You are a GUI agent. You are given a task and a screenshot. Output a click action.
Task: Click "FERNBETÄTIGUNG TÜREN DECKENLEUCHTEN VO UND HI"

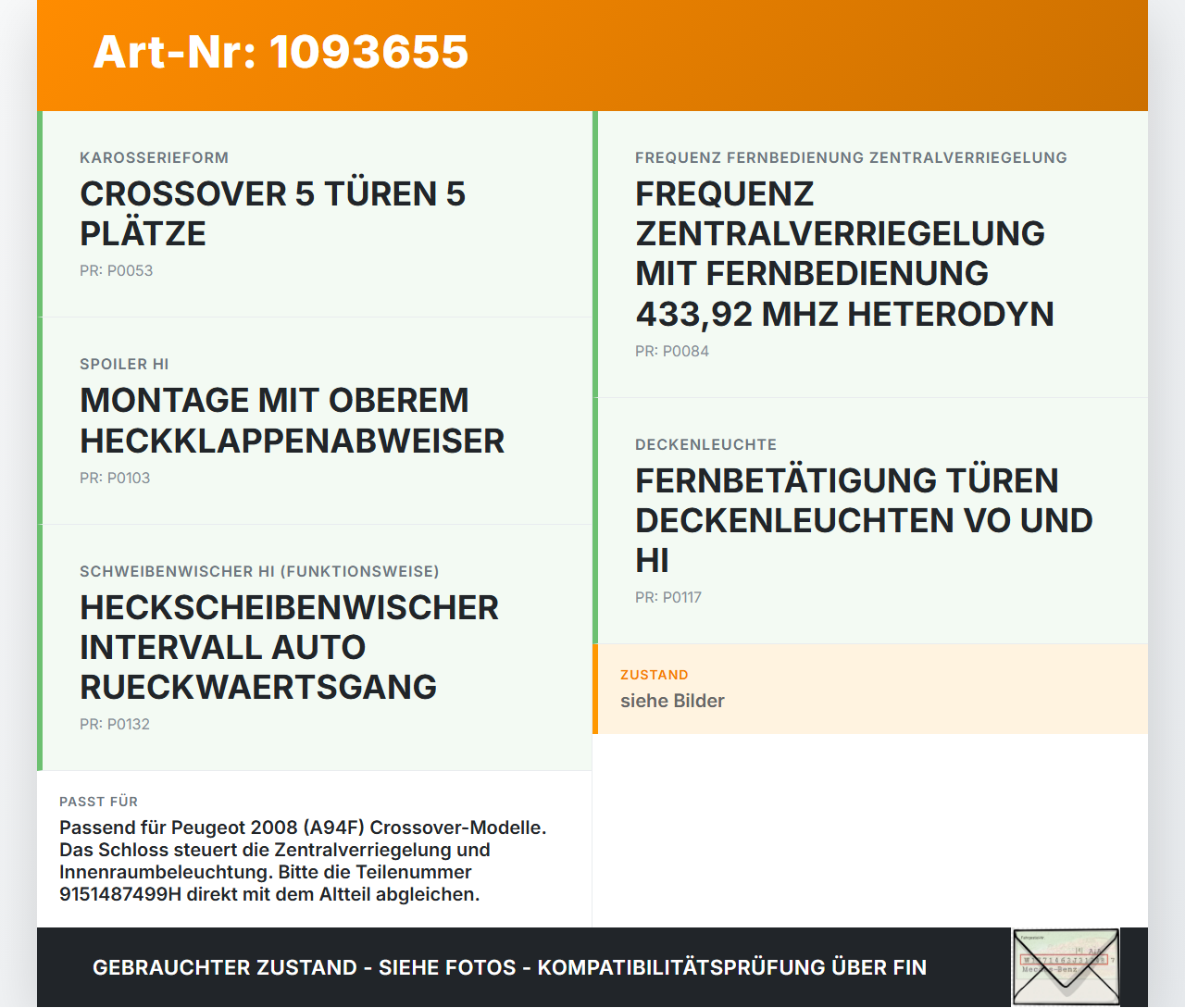pos(864,520)
